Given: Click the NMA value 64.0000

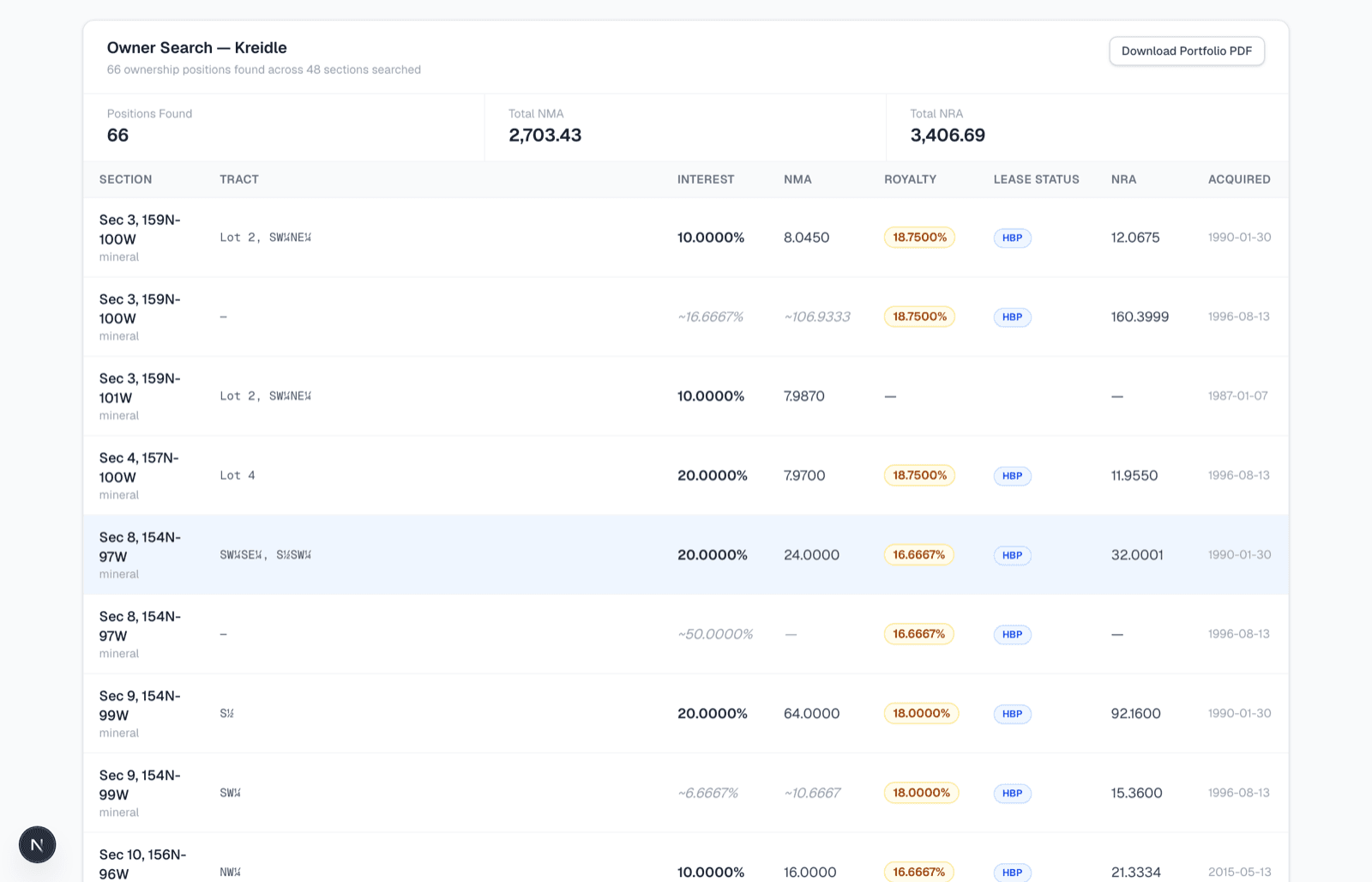Looking at the screenshot, I should [811, 714].
